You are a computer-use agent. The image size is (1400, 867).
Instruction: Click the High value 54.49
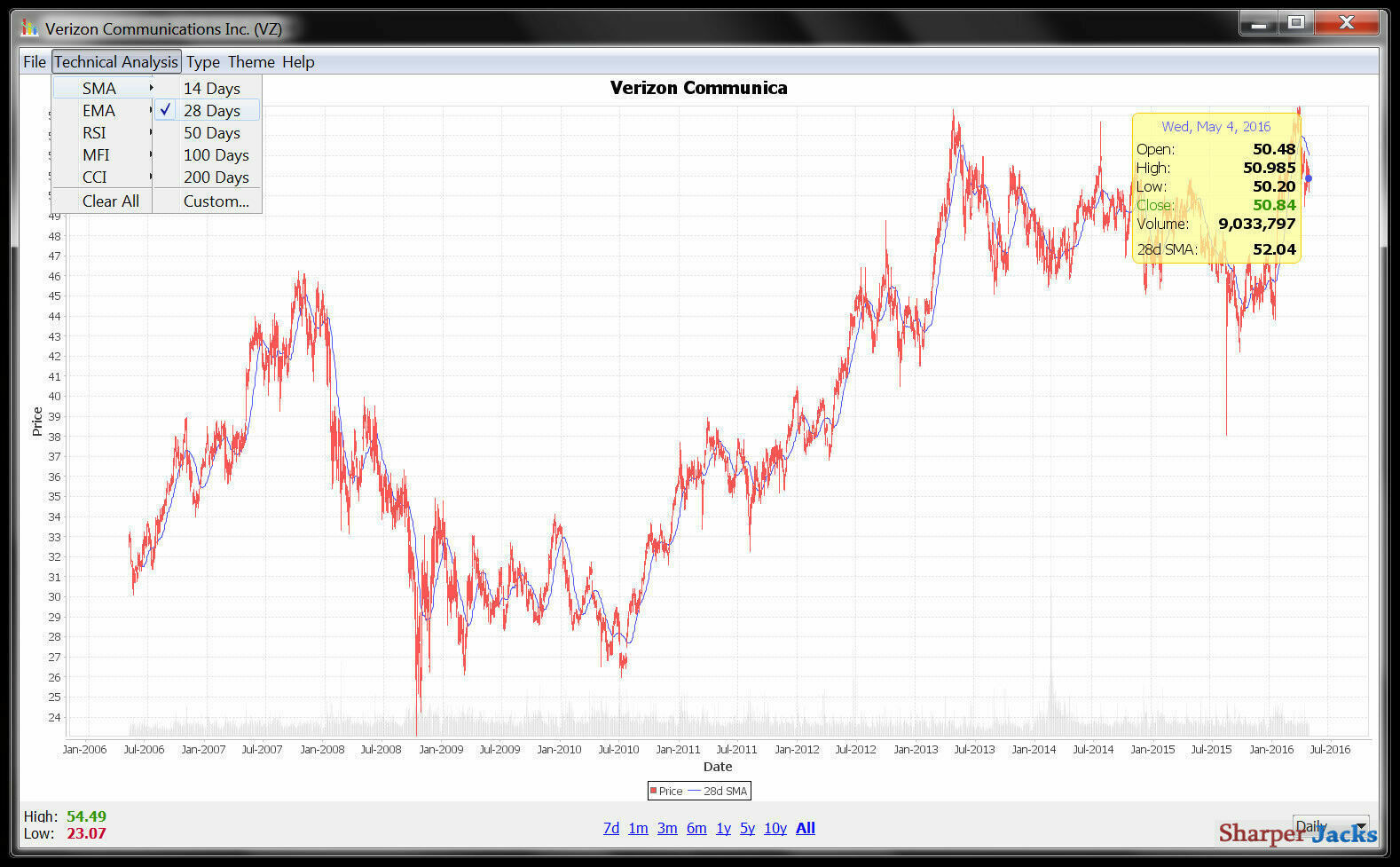coord(86,816)
